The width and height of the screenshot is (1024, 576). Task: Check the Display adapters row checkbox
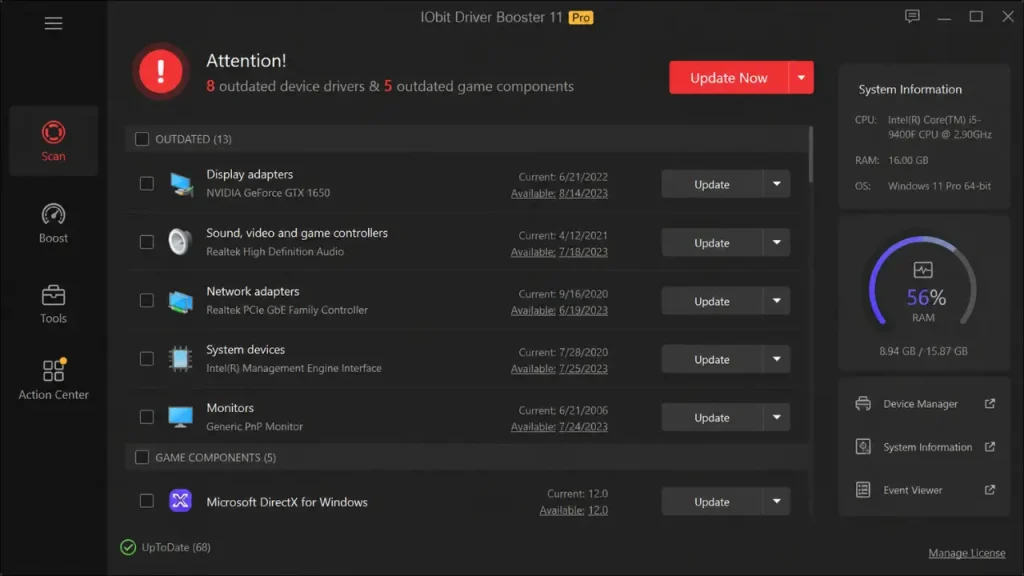[x=147, y=184]
